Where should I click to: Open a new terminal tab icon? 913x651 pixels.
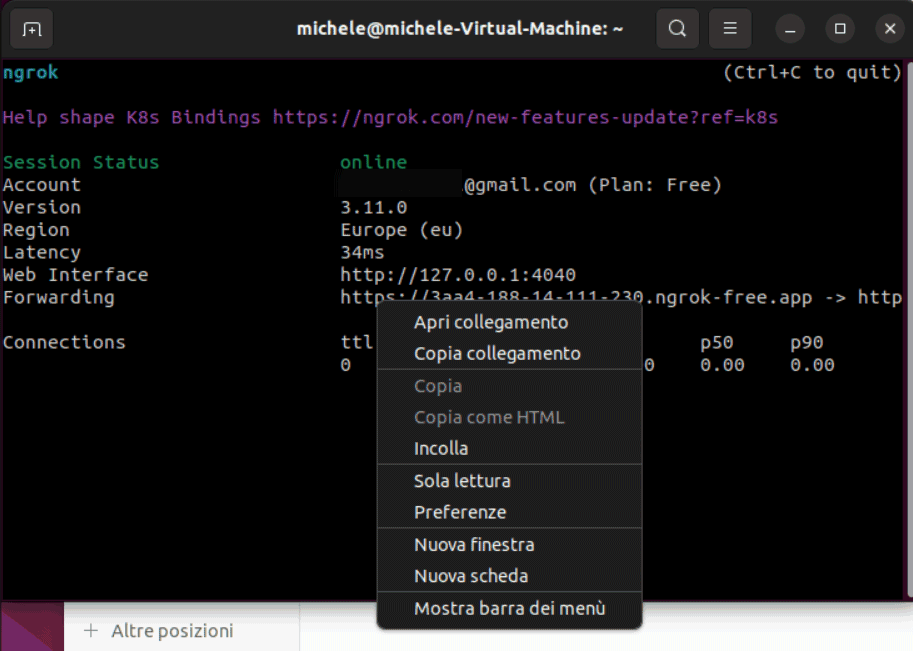(x=31, y=29)
